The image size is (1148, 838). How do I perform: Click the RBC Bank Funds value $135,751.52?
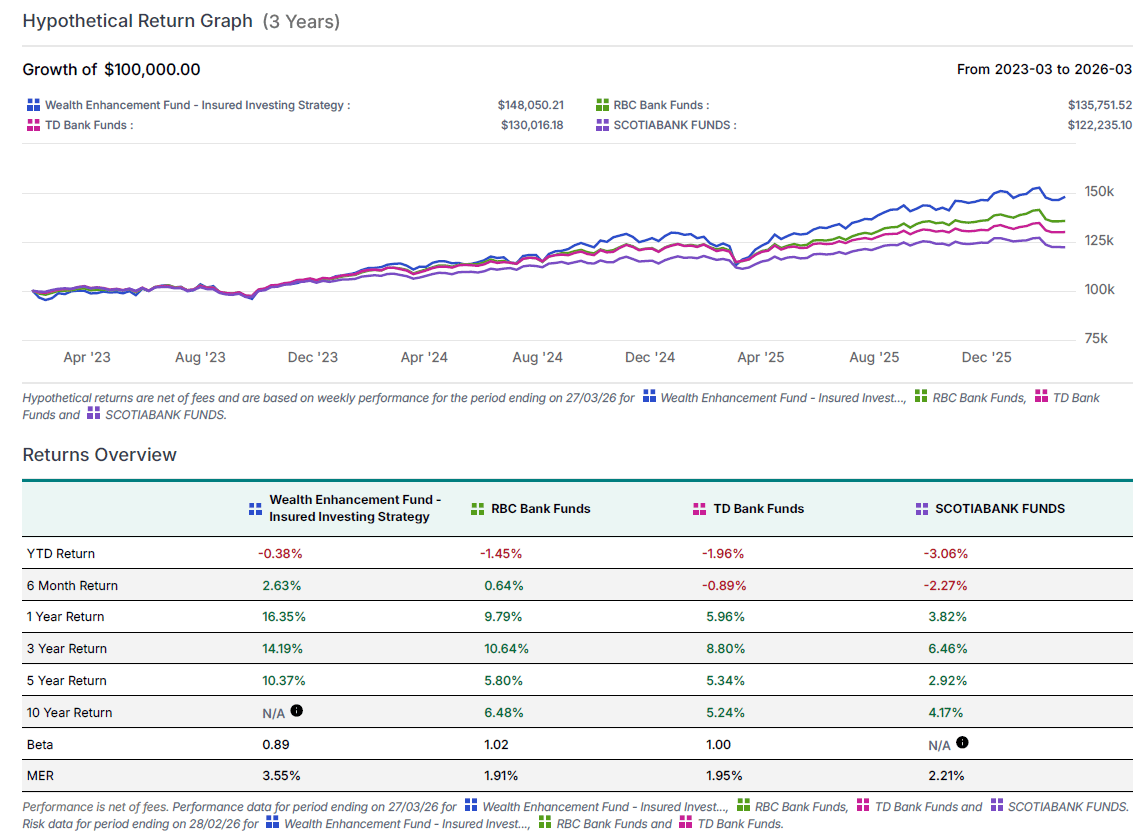tap(1099, 105)
